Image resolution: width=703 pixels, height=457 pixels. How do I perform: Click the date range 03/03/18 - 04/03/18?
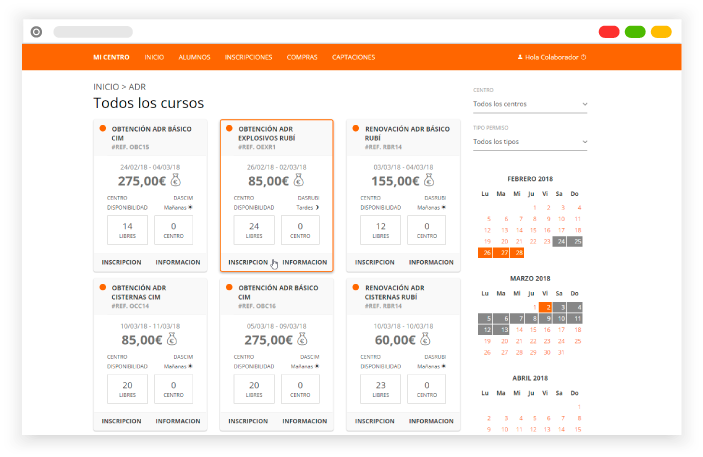(403, 167)
